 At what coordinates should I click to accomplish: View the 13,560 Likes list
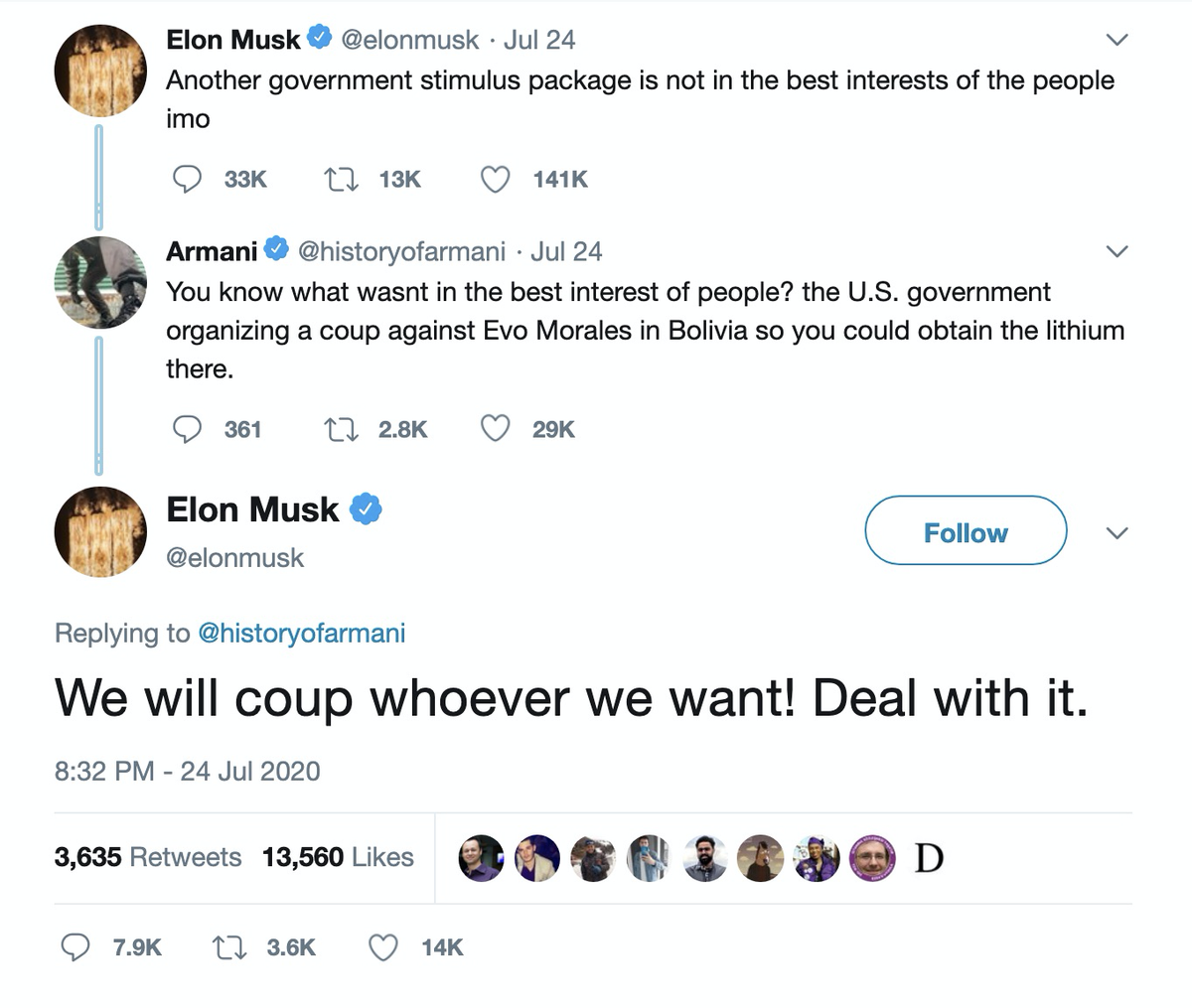(338, 857)
